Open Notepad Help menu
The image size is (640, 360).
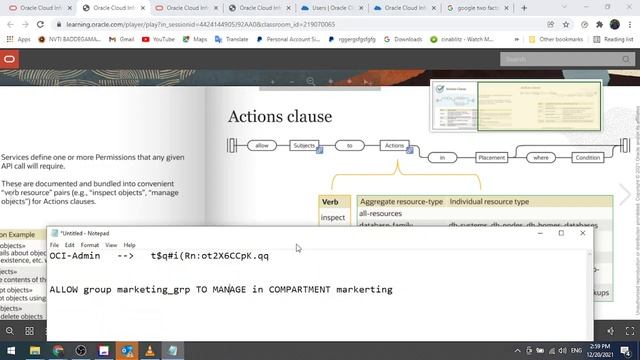pos(129,245)
